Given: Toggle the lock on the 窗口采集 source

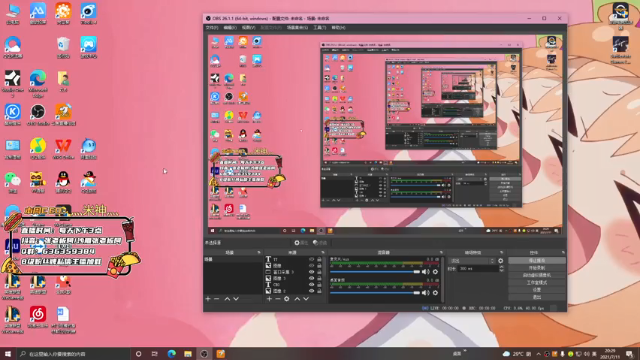Looking at the screenshot, I should (x=319, y=272).
